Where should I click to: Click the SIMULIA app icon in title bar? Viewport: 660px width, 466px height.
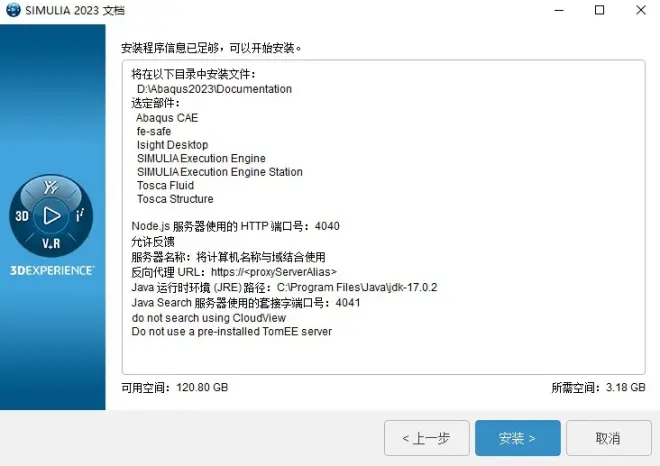pyautogui.click(x=13, y=10)
